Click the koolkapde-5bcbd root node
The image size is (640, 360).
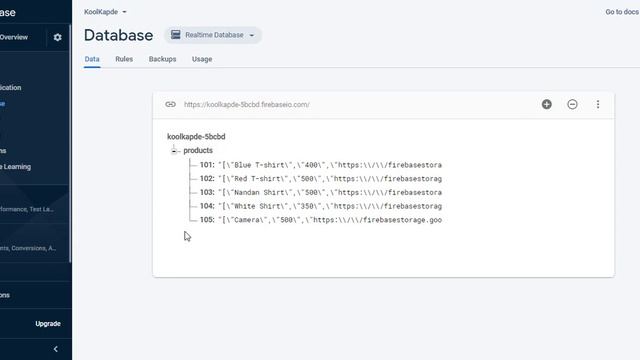click(196, 137)
